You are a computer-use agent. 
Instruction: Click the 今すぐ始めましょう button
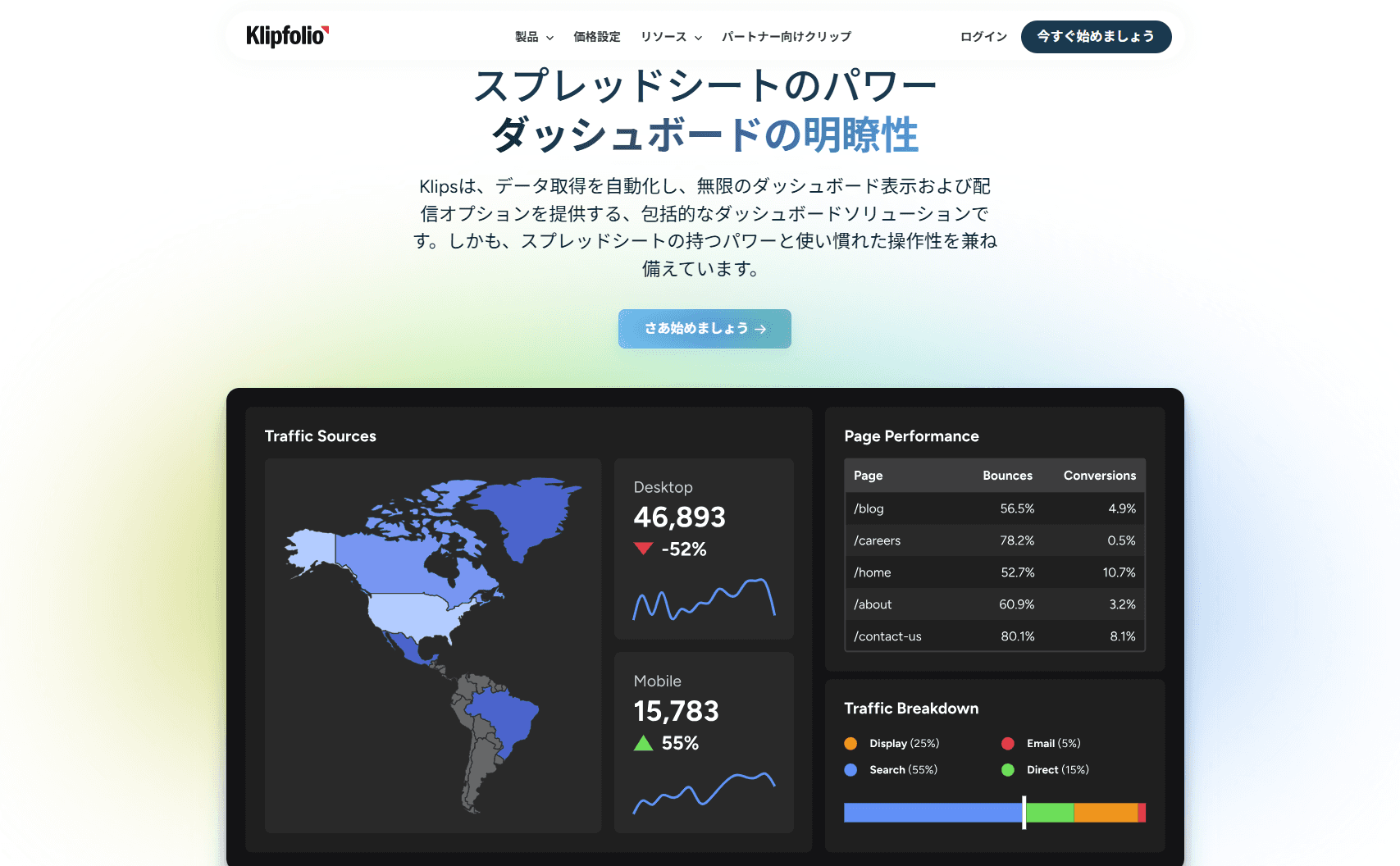point(1096,37)
